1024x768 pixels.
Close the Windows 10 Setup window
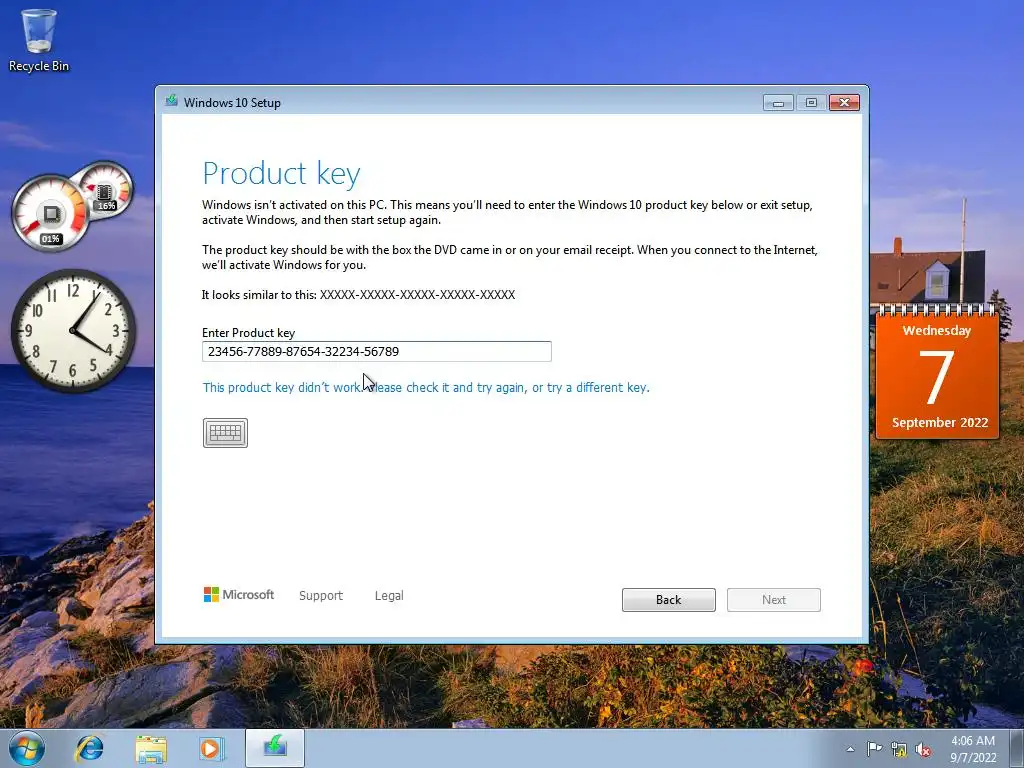(x=844, y=103)
